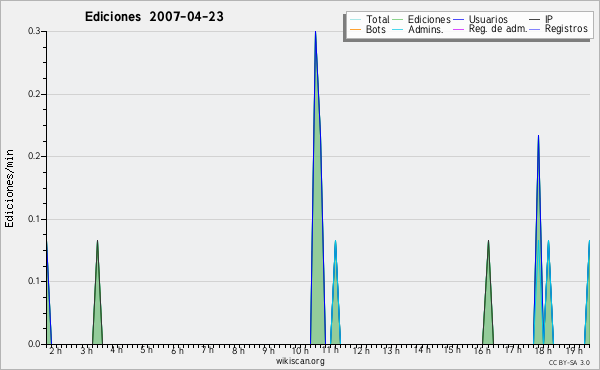Click the '11 h' x-axis label
This screenshot has width=600, height=370.
tap(330, 350)
